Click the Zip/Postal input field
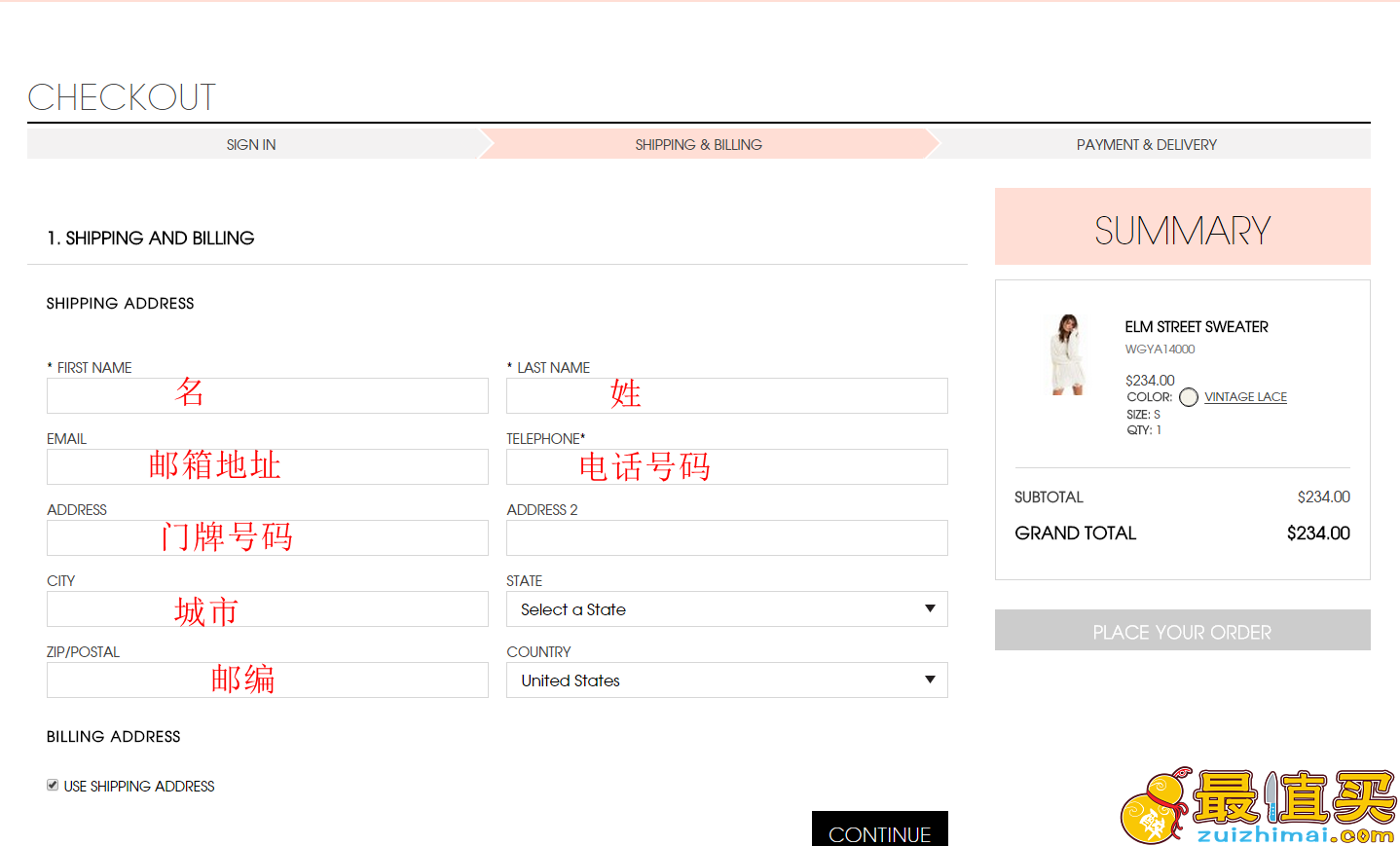 268,680
